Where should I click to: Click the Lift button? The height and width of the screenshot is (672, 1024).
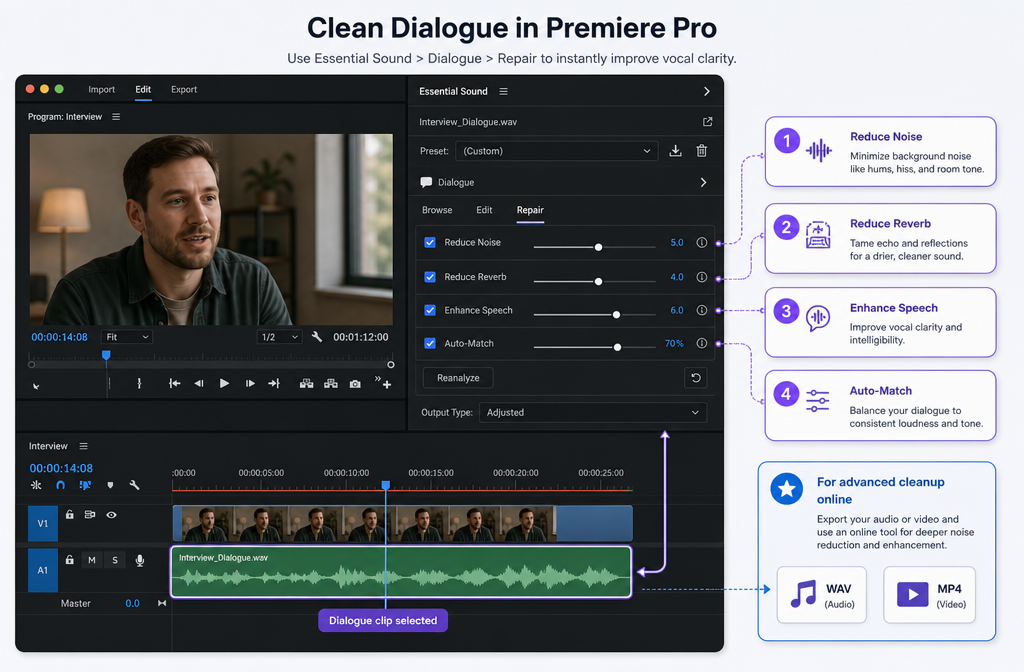click(x=306, y=383)
